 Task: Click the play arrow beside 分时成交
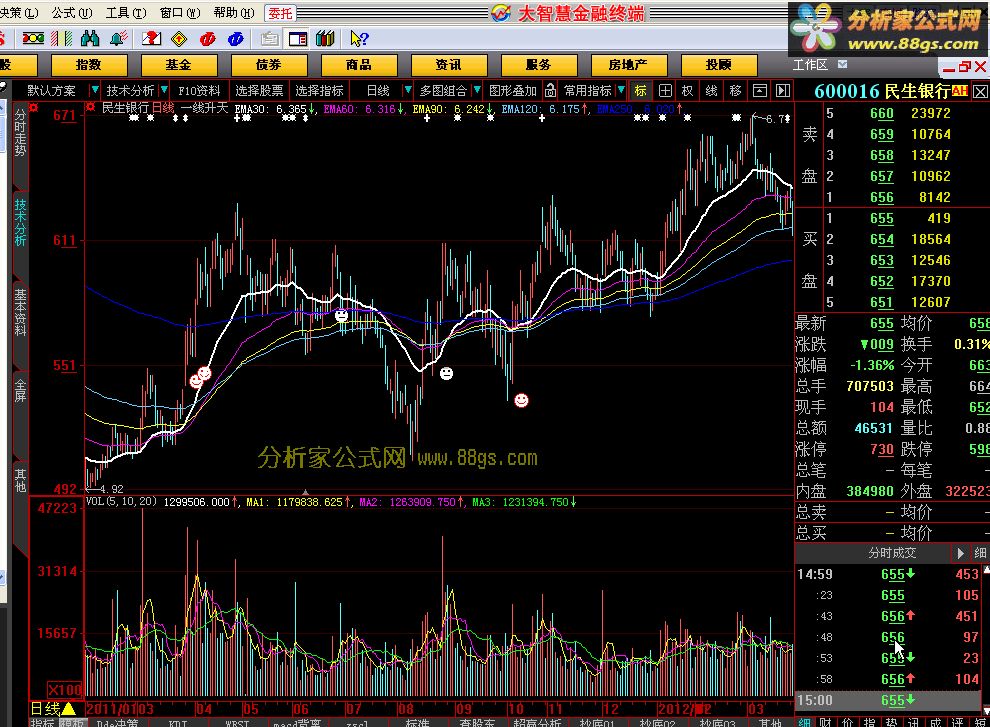pyautogui.click(x=960, y=553)
